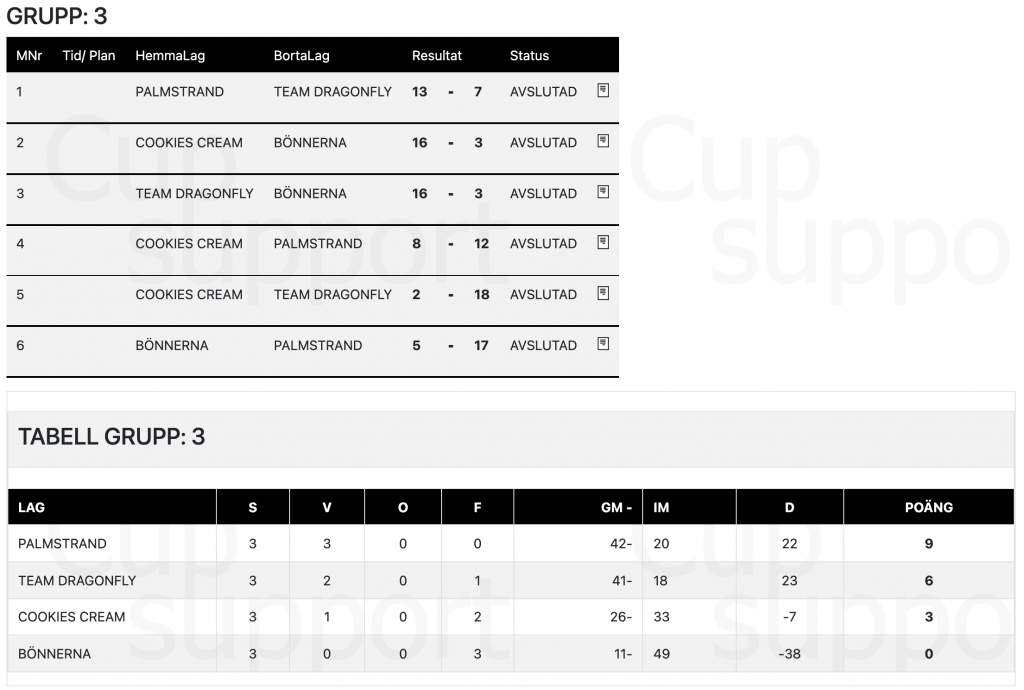Viewport: 1024px width, 690px height.
Task: Select the PALMSTRAND row in standings table
Action: tap(511, 543)
